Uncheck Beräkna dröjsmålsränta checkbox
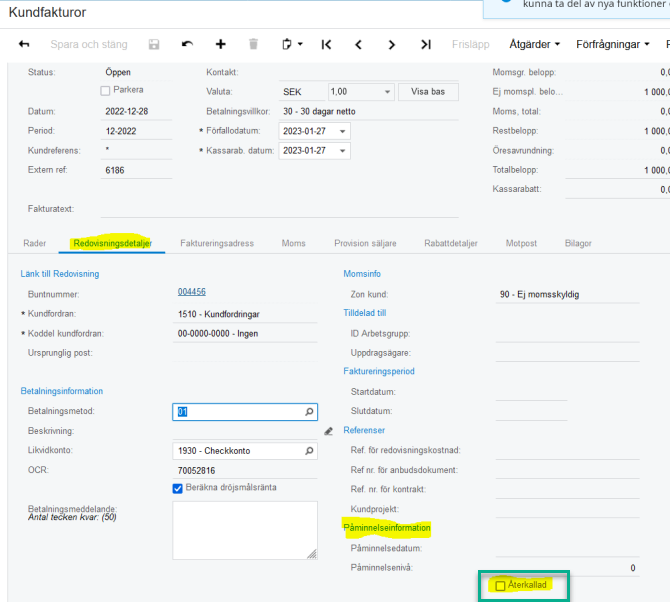Screen dimensions: 670x602 [x=177, y=488]
